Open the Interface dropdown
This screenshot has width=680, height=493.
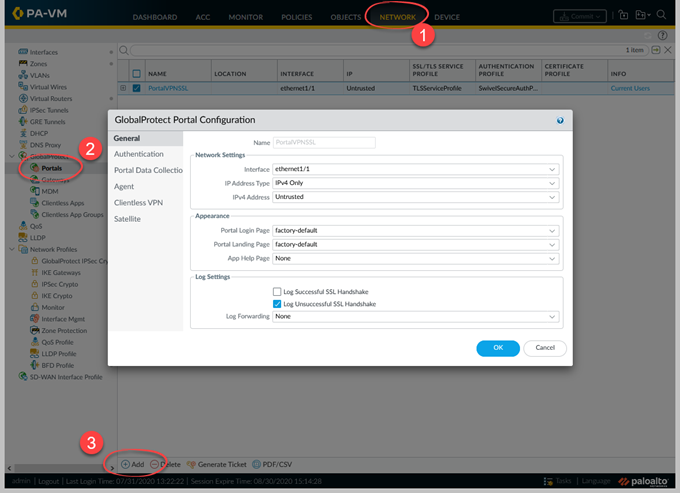tap(414, 170)
